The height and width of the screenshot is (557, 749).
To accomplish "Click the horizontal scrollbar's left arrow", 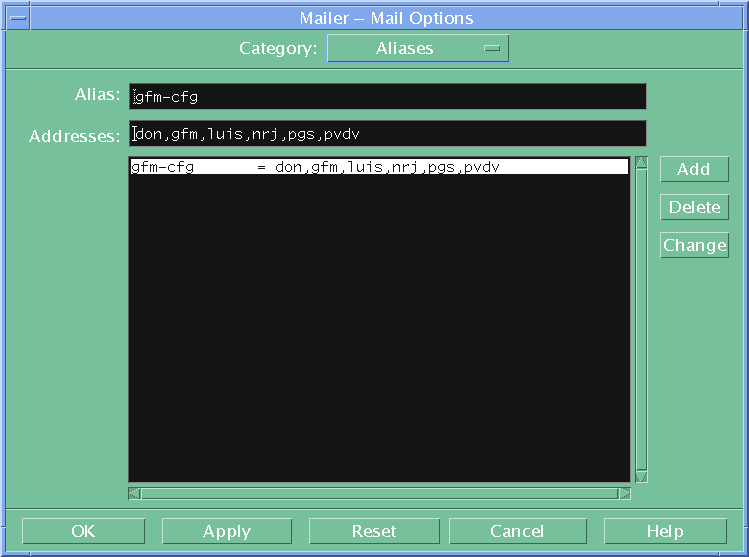I will pyautogui.click(x=135, y=493).
